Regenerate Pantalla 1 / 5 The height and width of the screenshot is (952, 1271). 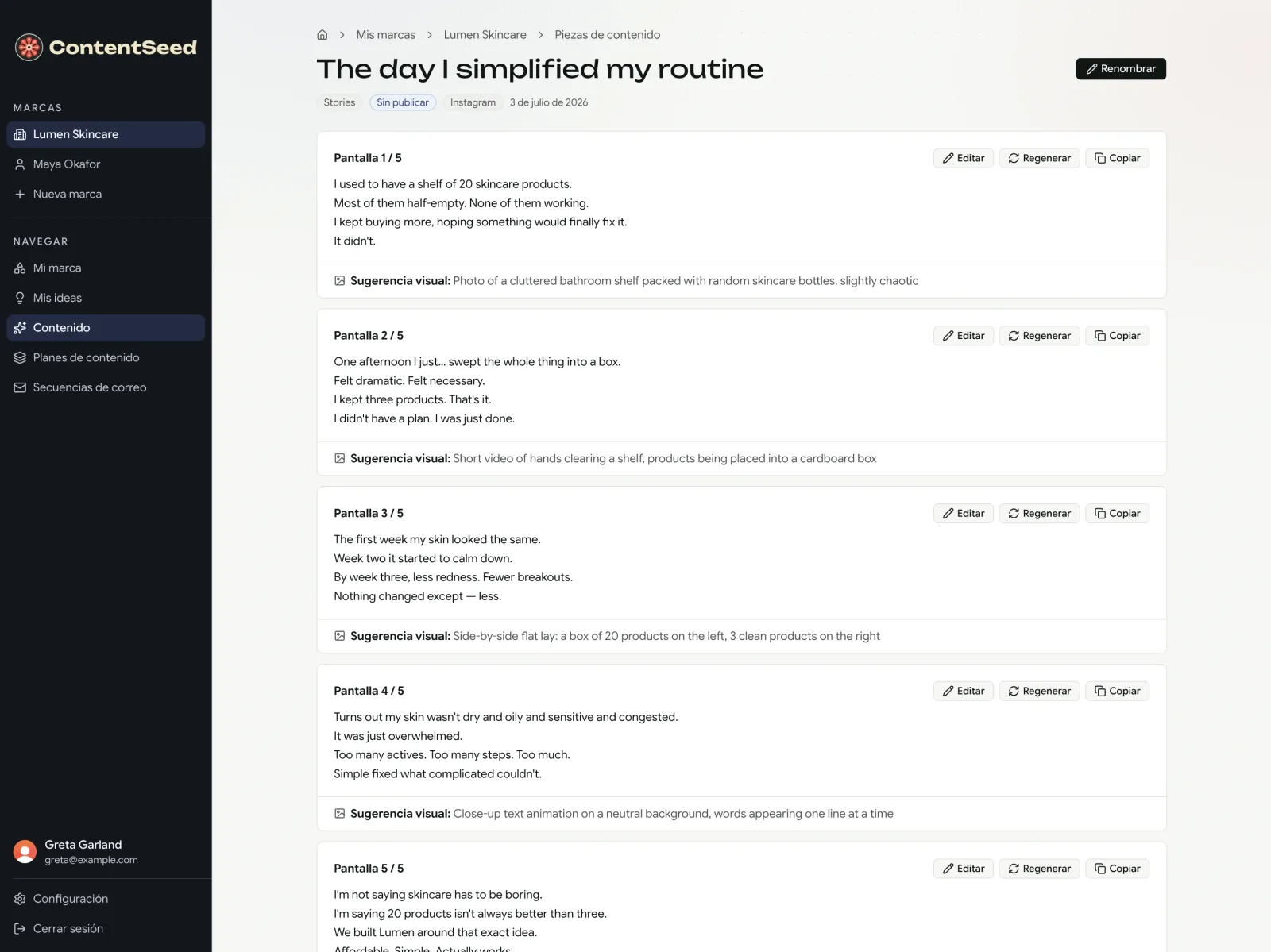(x=1039, y=158)
